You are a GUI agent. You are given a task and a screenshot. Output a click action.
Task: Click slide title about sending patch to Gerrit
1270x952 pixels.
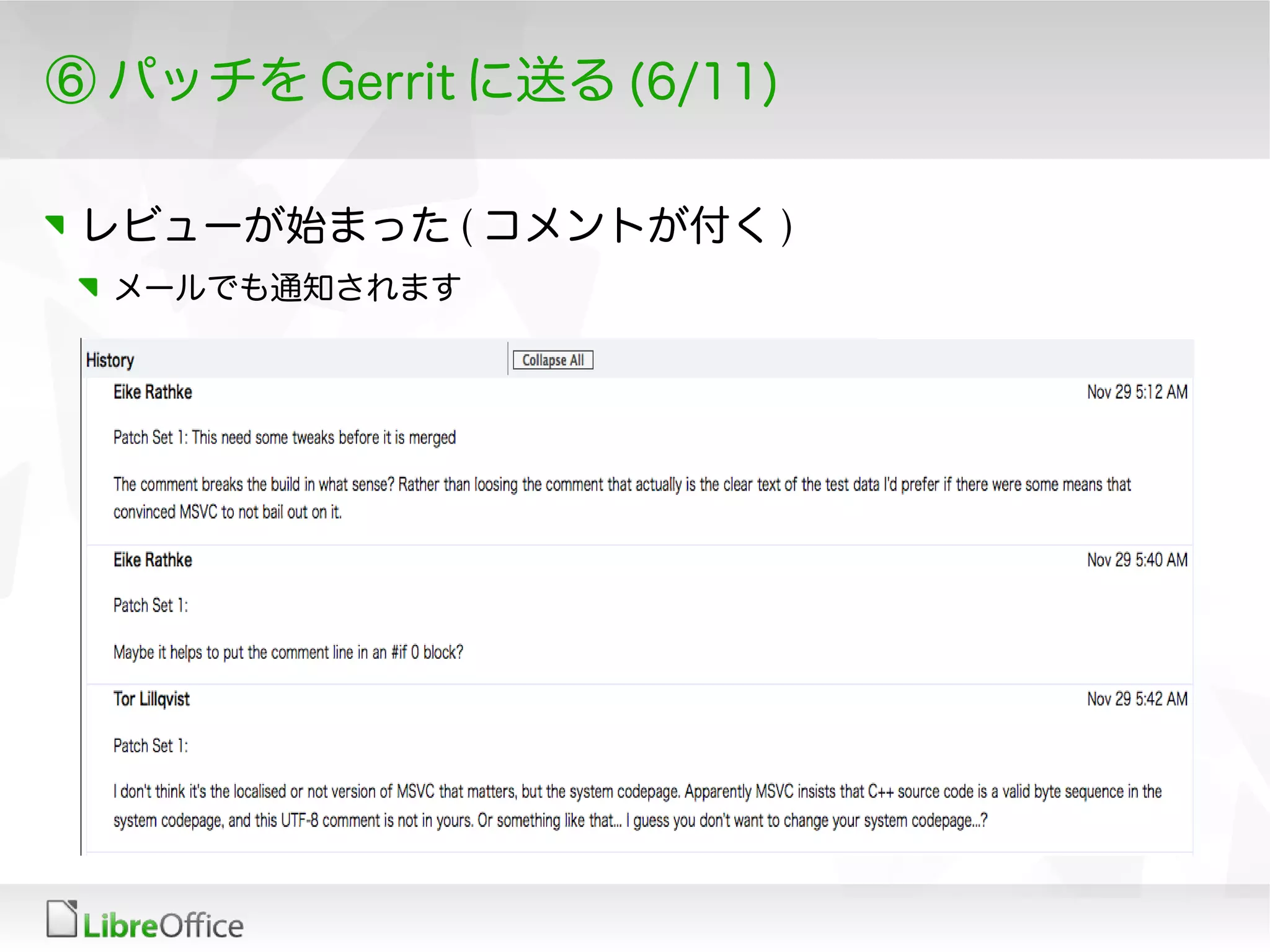point(411,81)
